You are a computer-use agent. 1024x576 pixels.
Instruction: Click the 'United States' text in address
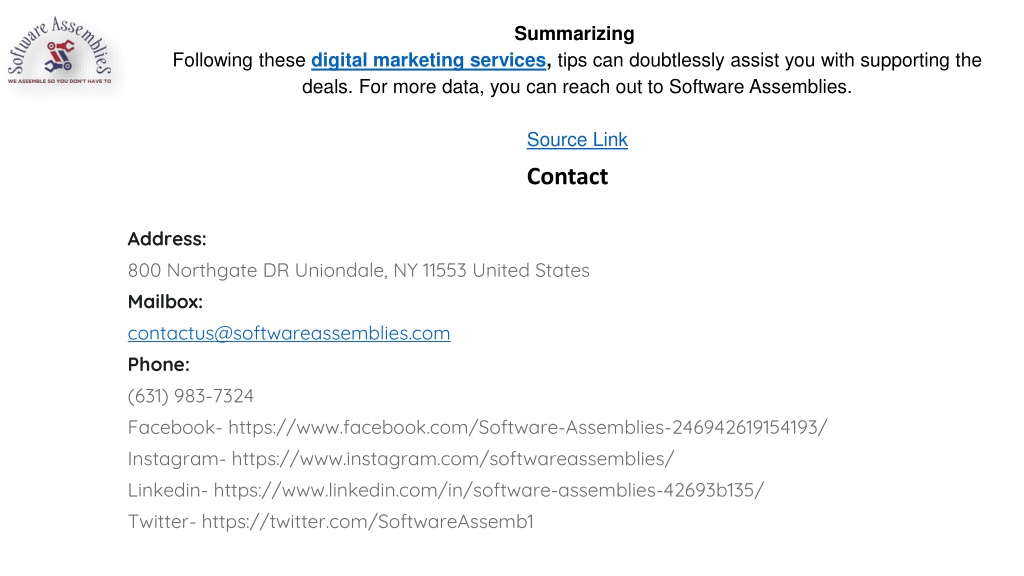[x=531, y=270]
